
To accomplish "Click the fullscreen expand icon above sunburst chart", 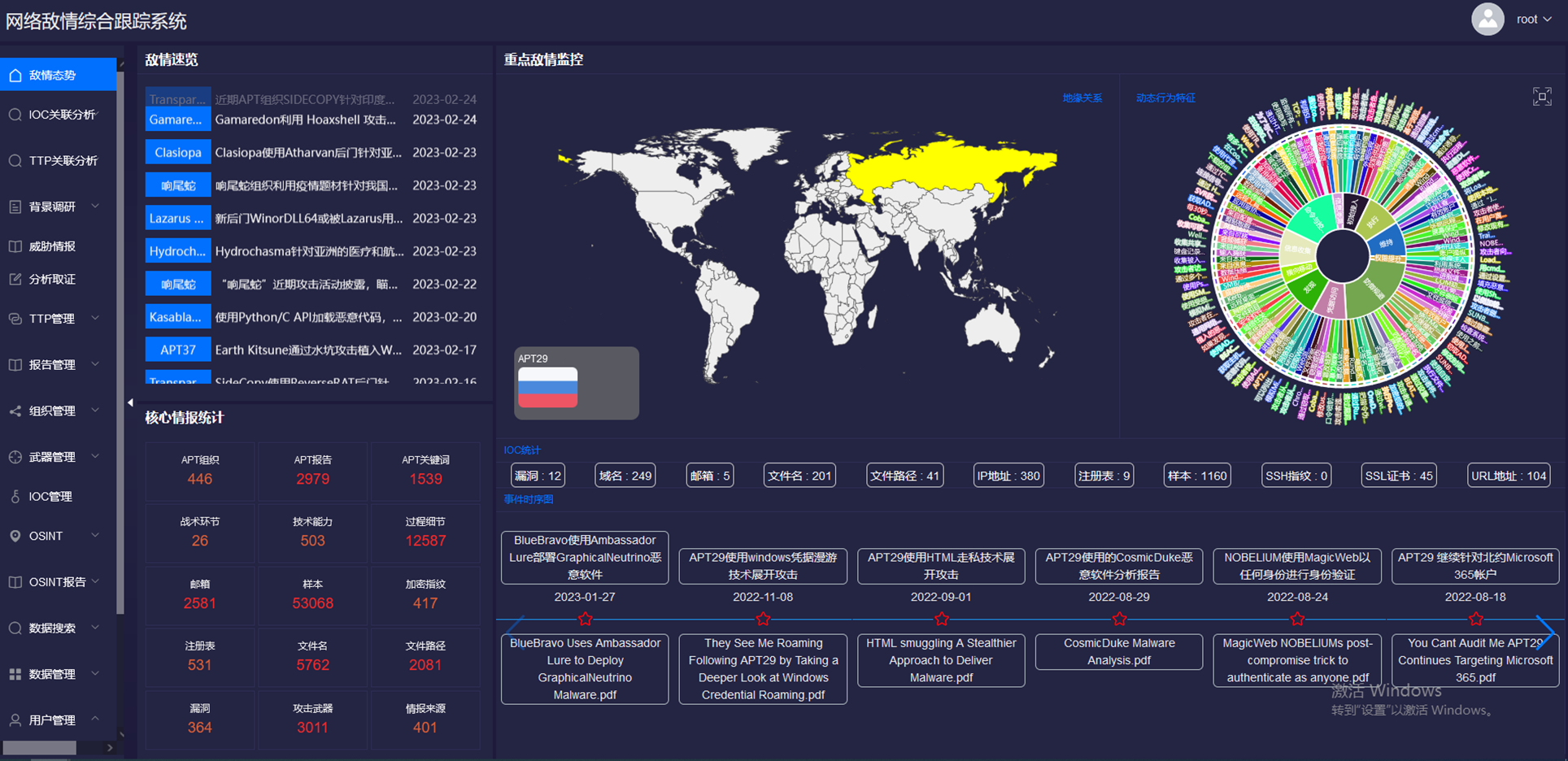I will click(1542, 98).
